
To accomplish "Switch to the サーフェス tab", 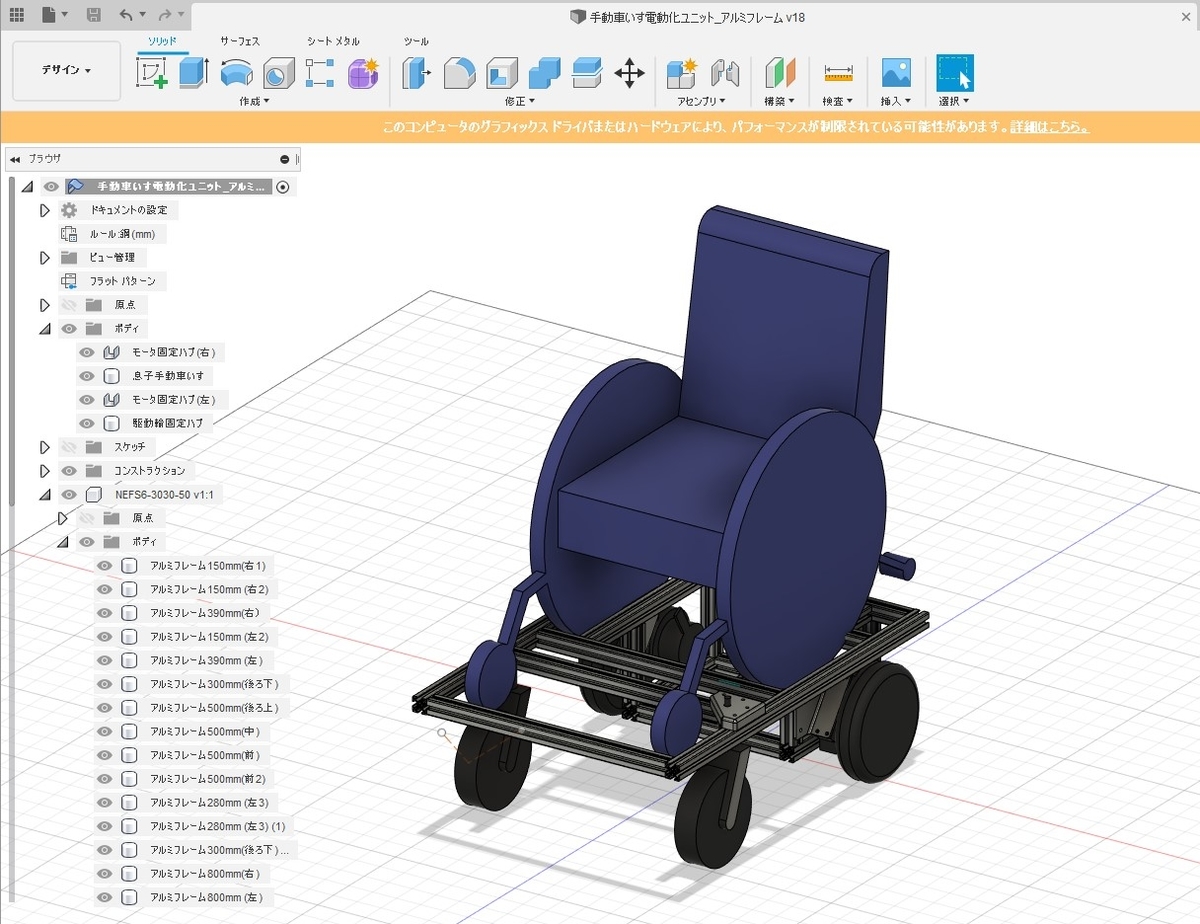I will [x=240, y=41].
